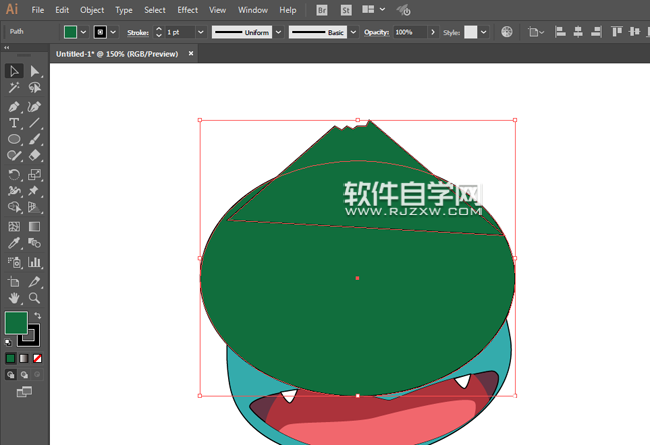The width and height of the screenshot is (650, 445).
Task: Set paint type to solid Color
Action: [x=10, y=358]
